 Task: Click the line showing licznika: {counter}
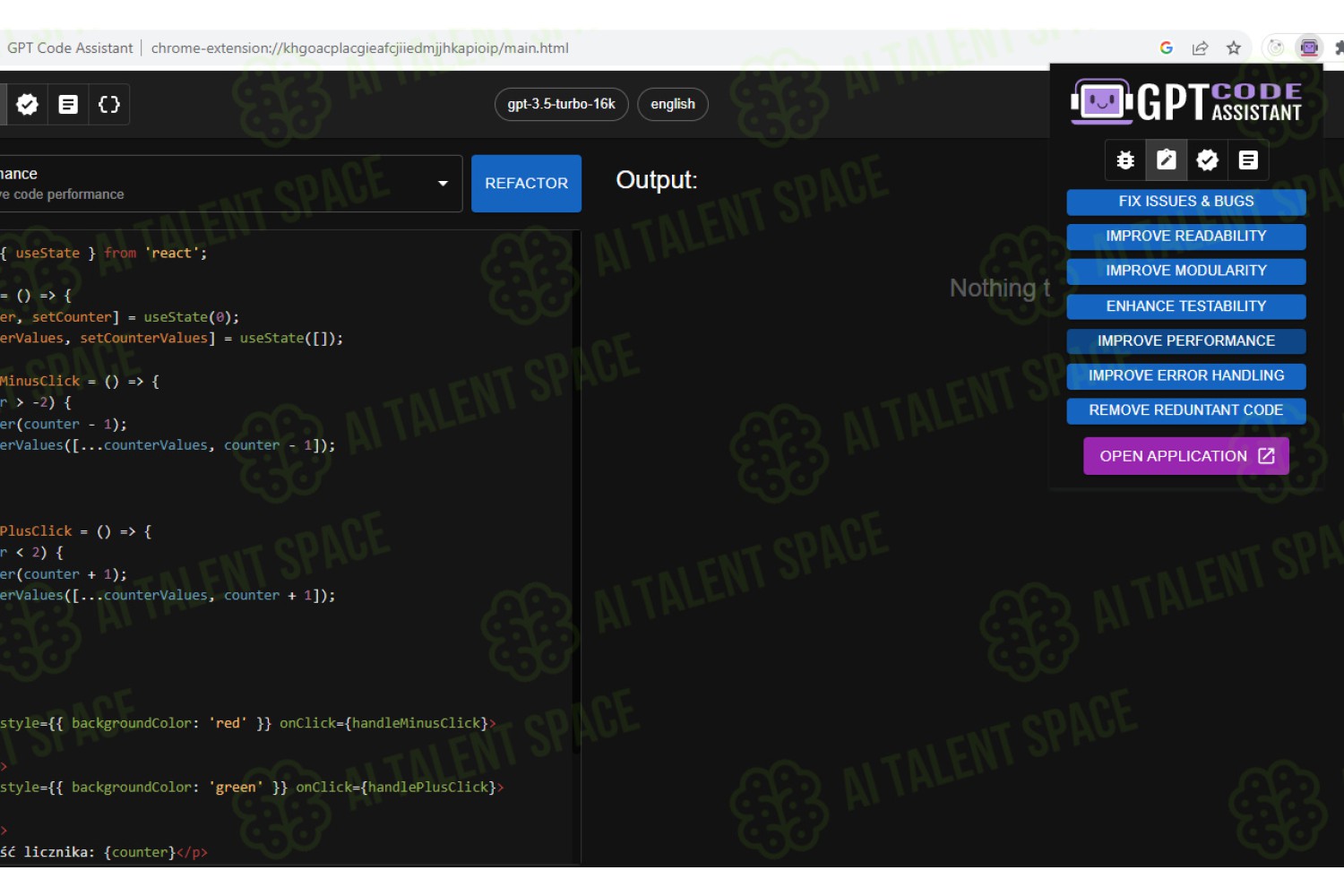click(x=104, y=852)
